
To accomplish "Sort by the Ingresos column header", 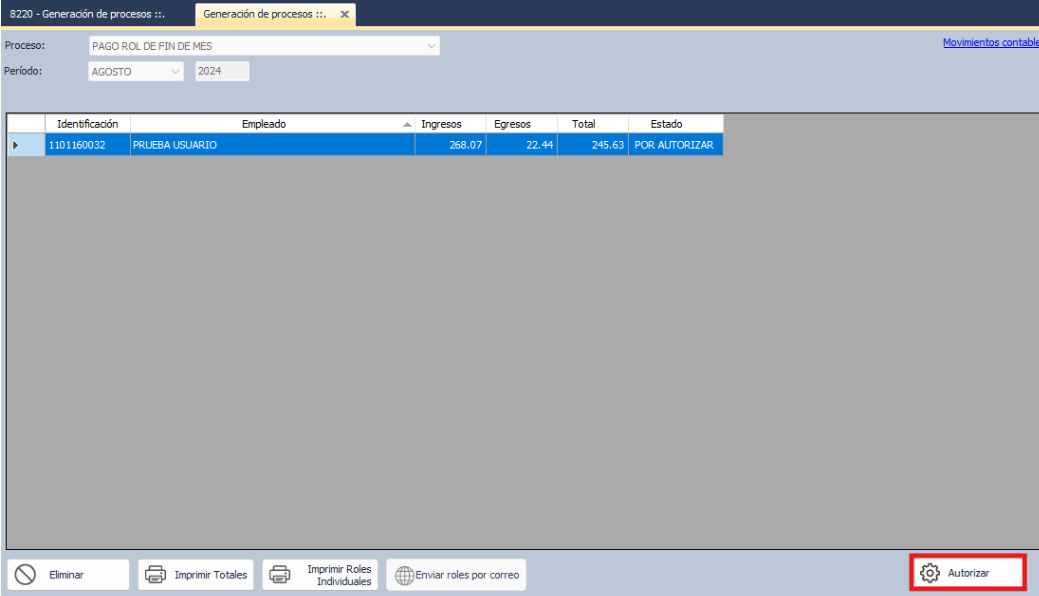I will 441,124.
